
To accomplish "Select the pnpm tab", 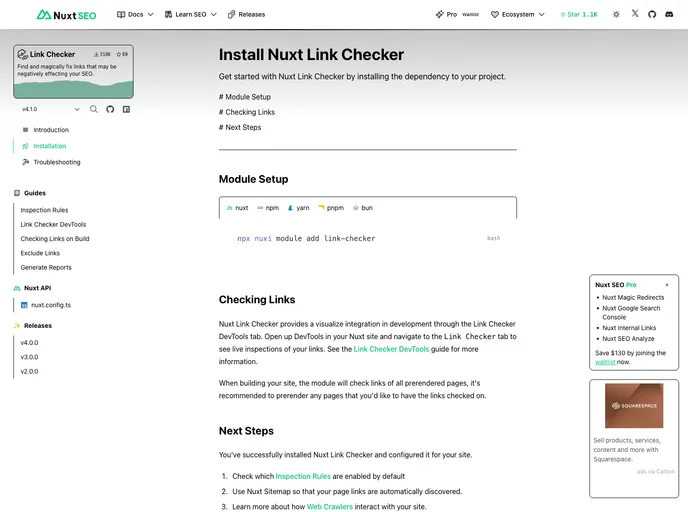I will point(331,208).
